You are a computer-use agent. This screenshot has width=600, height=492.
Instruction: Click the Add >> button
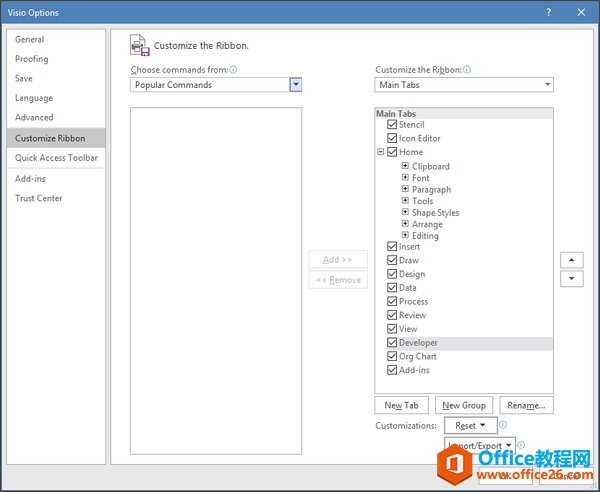[338, 259]
